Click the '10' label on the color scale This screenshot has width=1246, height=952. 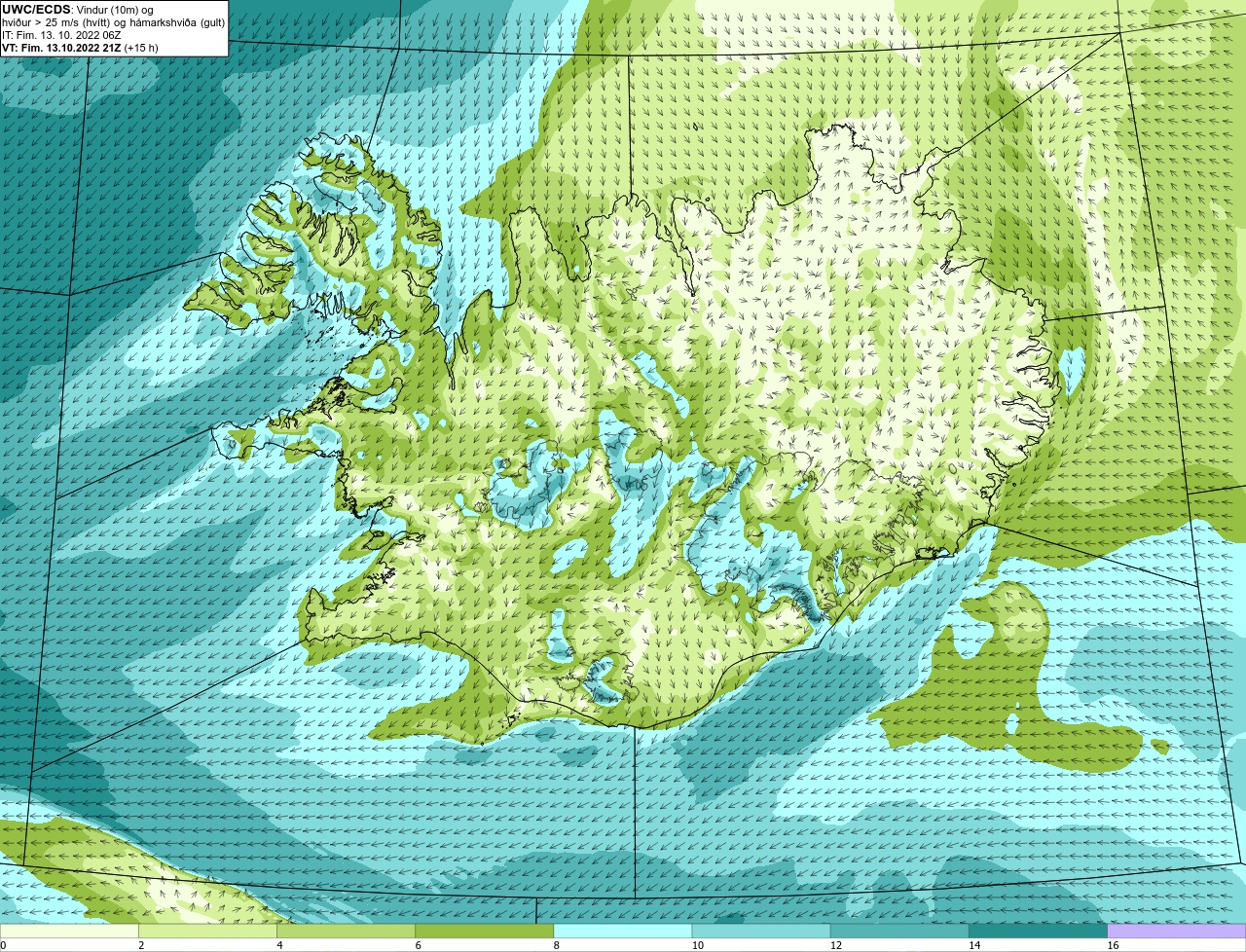tap(697, 945)
